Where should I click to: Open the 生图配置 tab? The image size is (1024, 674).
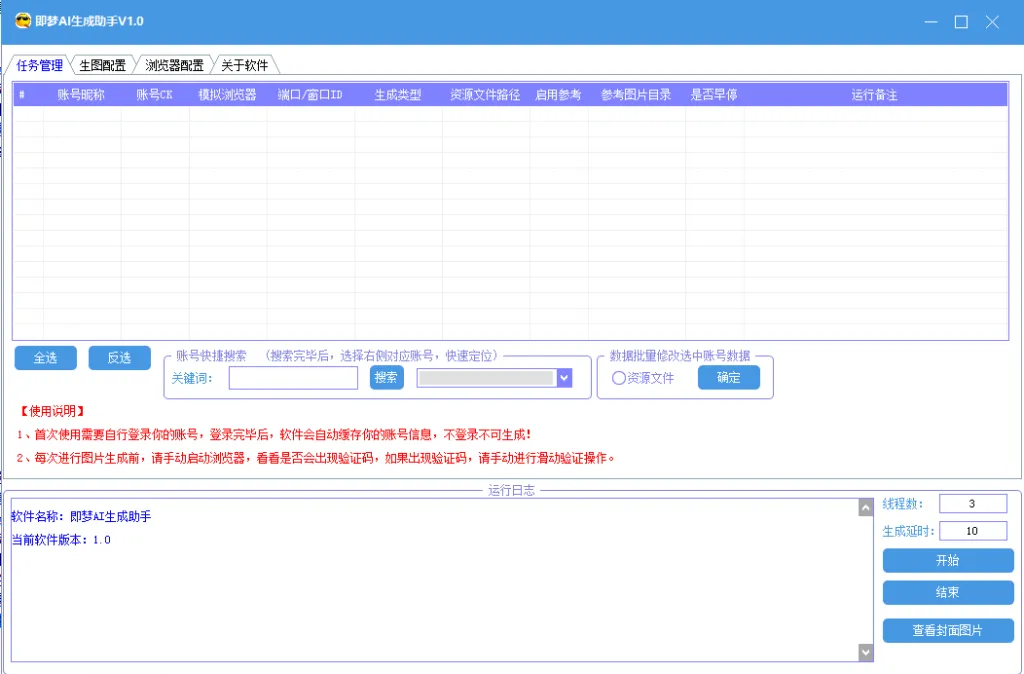point(103,65)
